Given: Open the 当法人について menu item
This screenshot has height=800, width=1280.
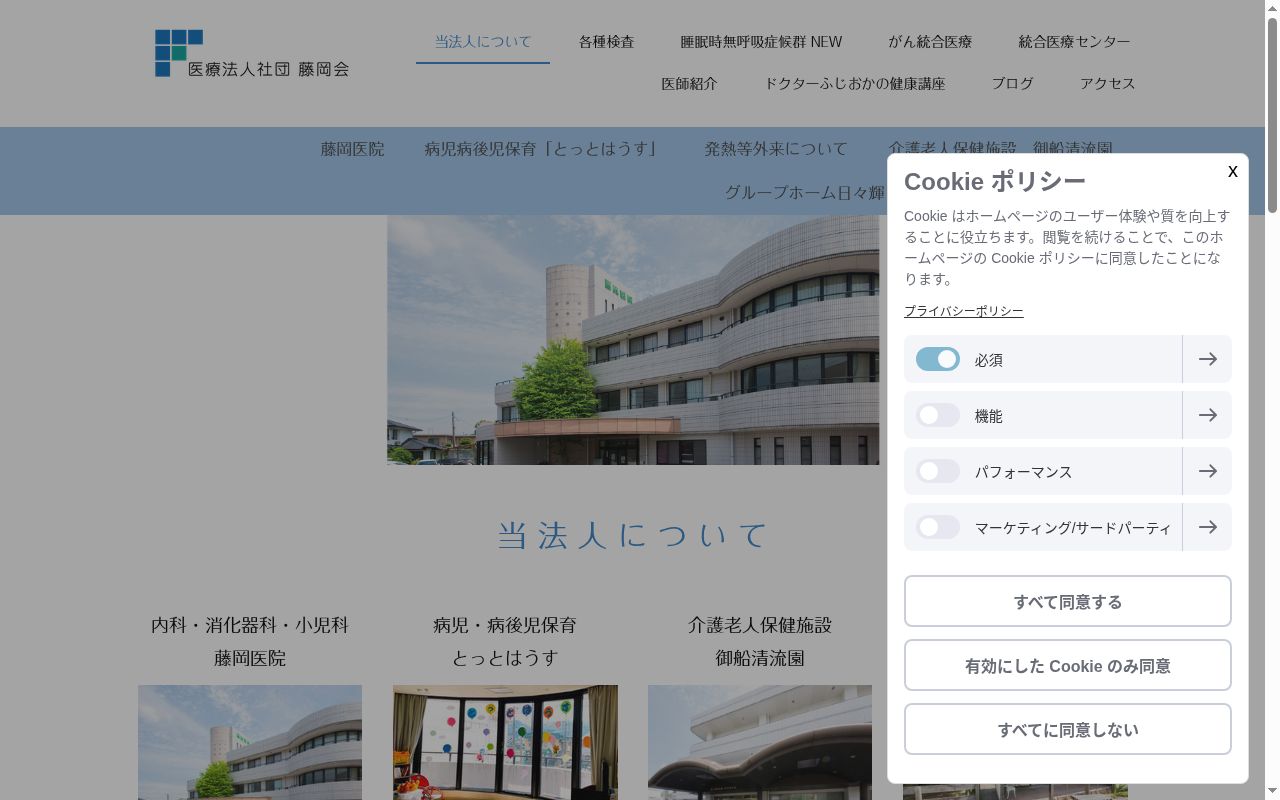Looking at the screenshot, I should [483, 42].
